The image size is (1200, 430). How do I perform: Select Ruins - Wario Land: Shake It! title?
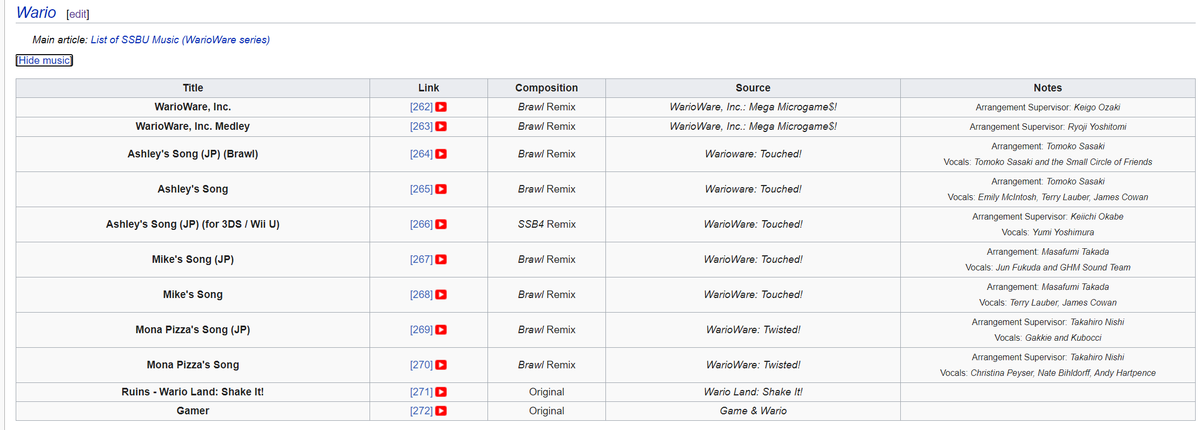pos(193,392)
